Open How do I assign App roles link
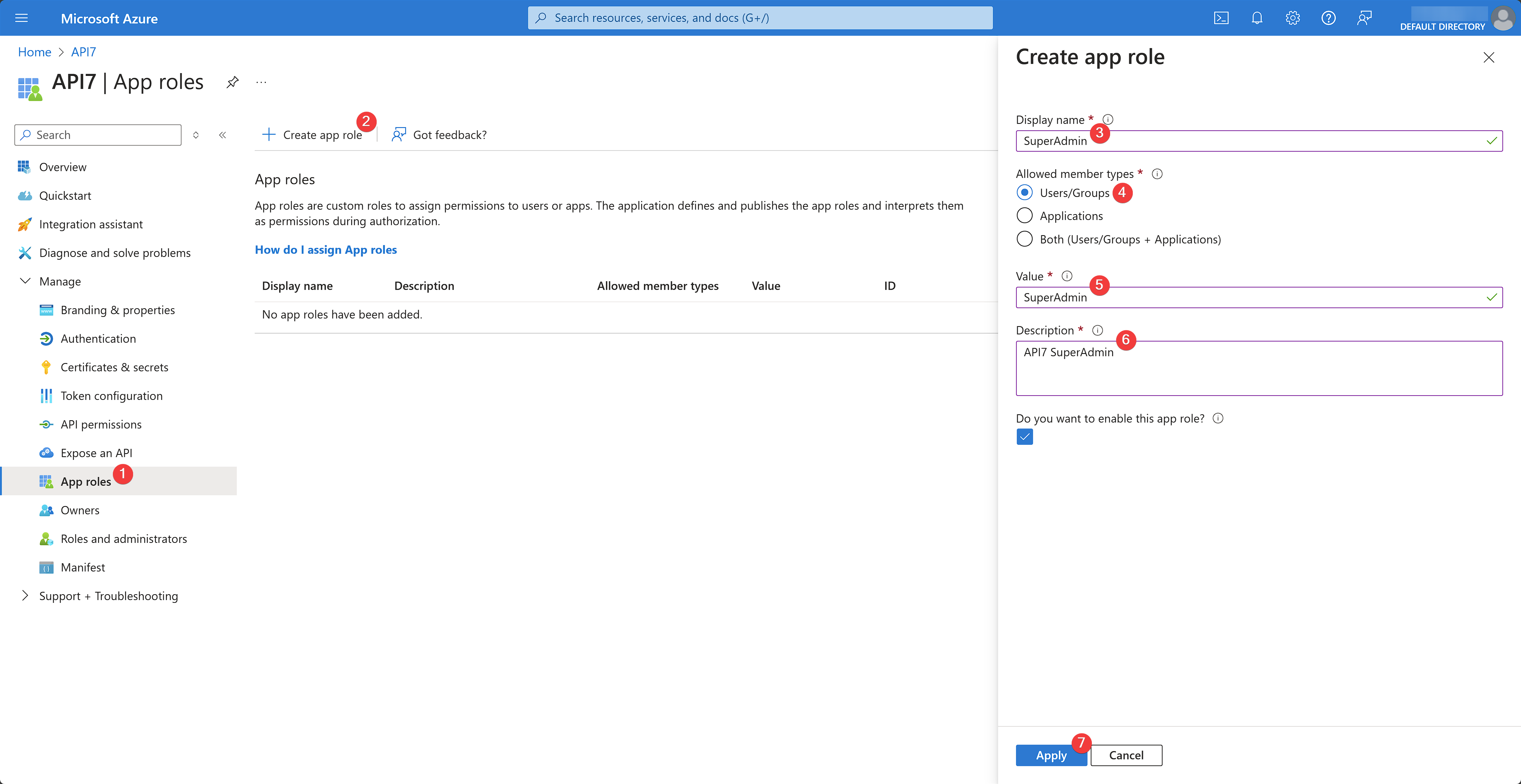The image size is (1521, 784). point(326,250)
